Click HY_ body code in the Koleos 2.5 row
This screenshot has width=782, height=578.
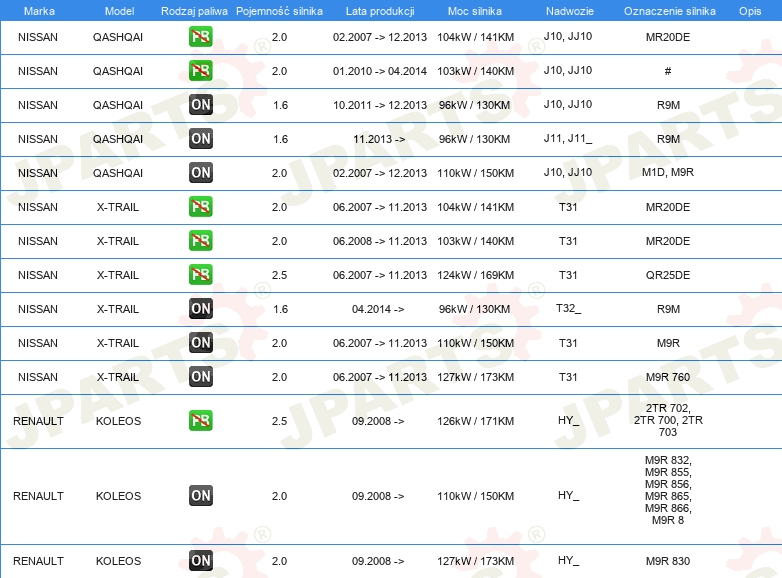(568, 420)
